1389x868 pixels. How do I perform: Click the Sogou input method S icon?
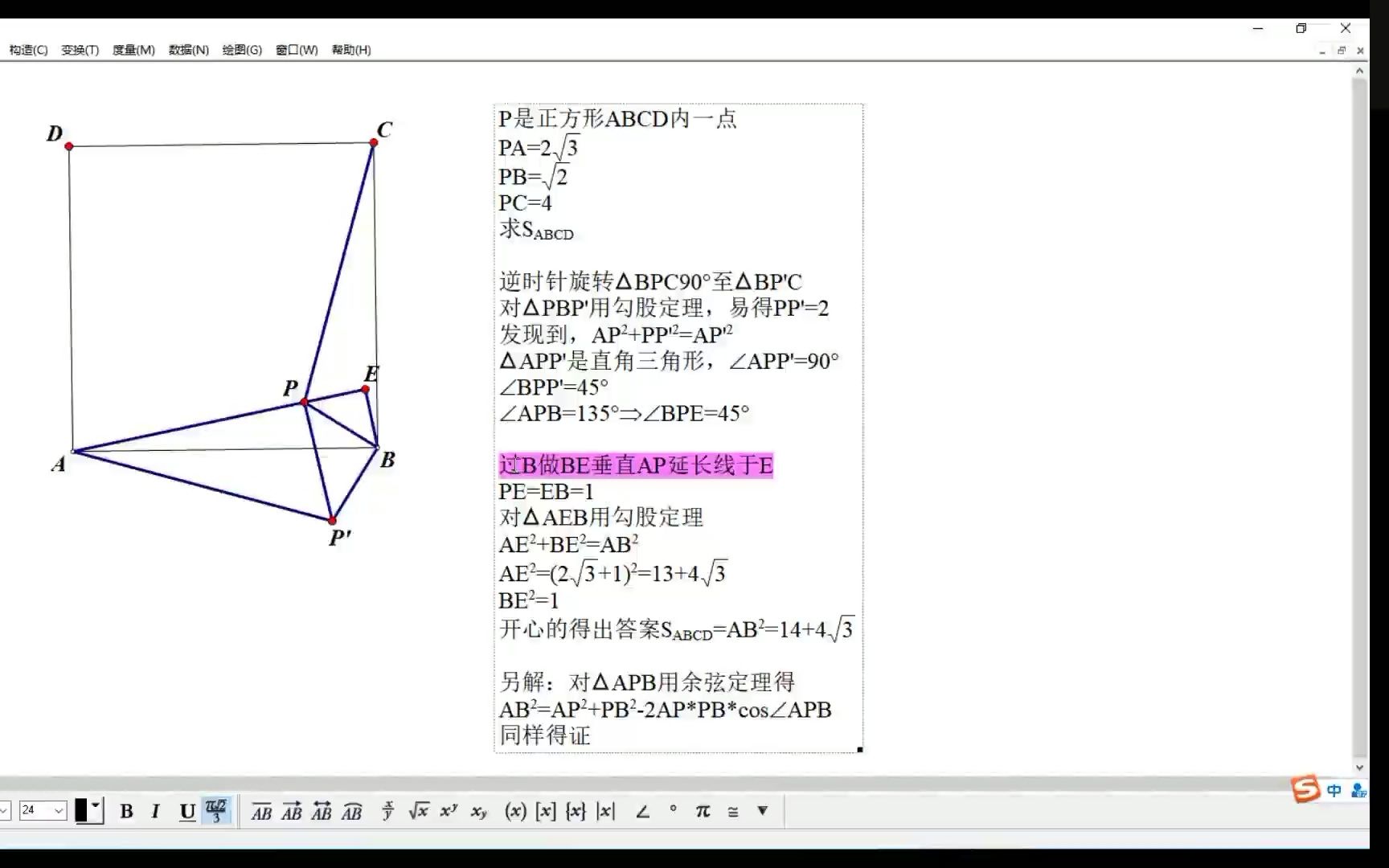coord(1306,789)
